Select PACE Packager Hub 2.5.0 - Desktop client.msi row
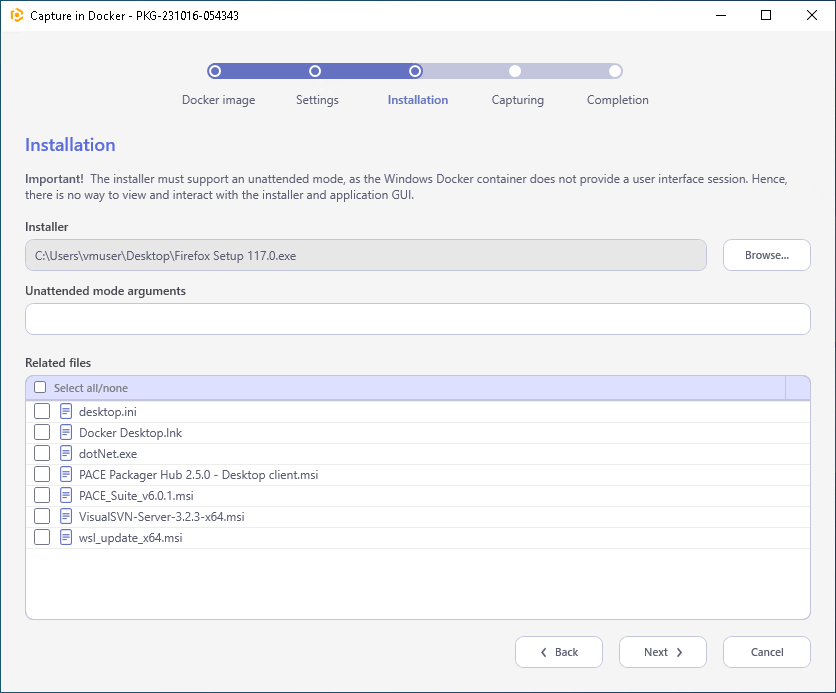 (x=417, y=474)
